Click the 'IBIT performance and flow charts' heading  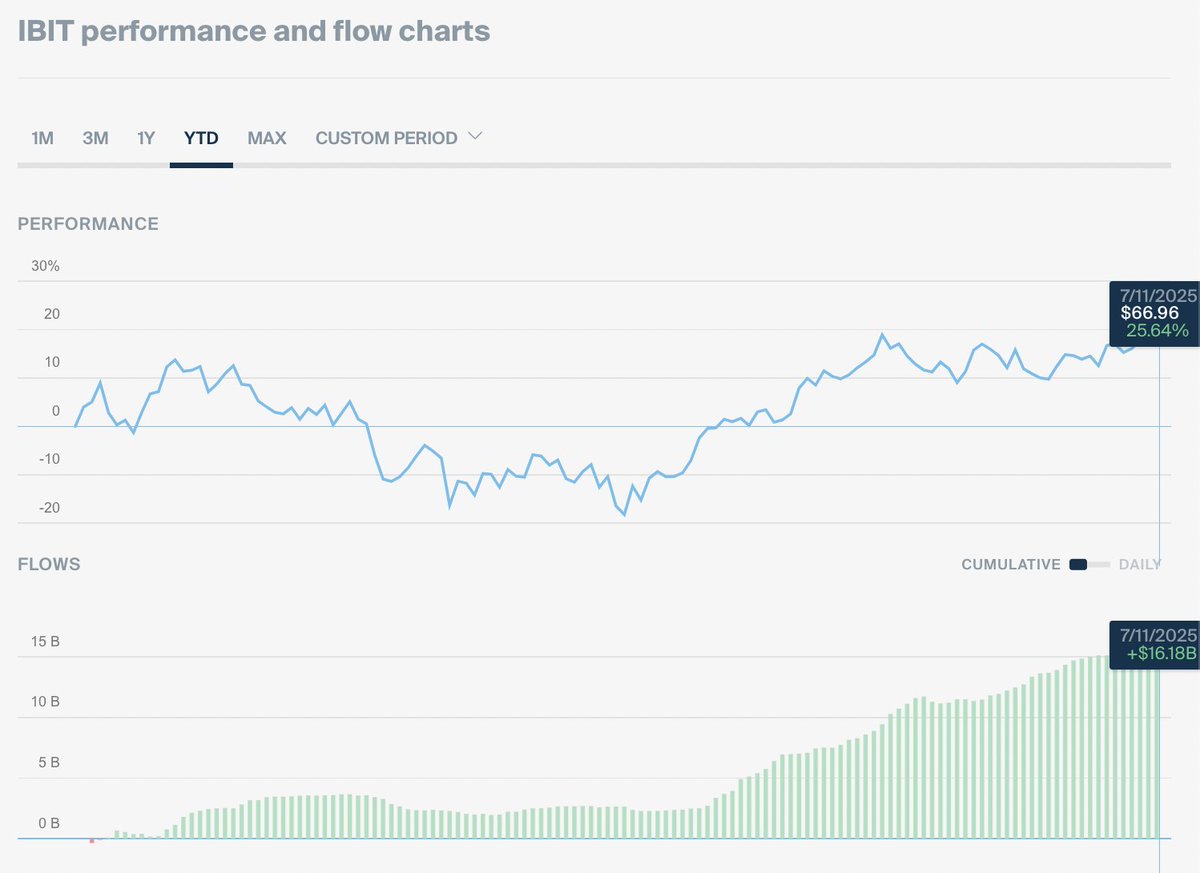254,31
